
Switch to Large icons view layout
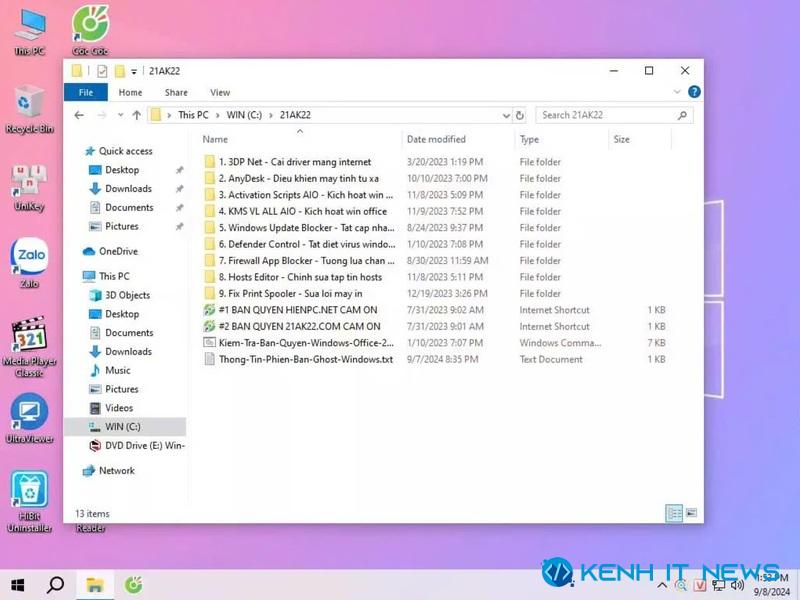691,513
